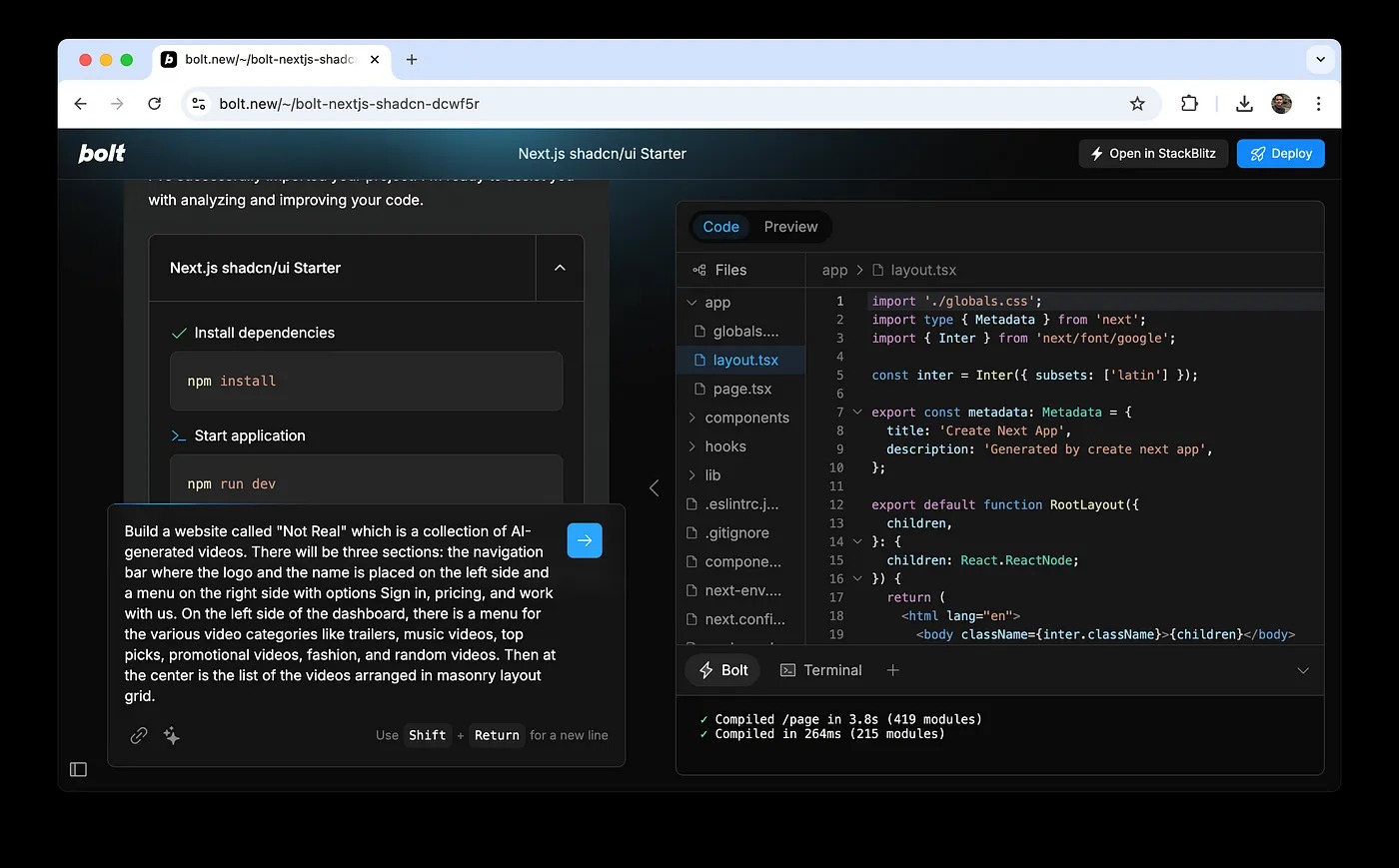Image resolution: width=1399 pixels, height=868 pixels.
Task: Open the .gitignore file
Action: 741,533
